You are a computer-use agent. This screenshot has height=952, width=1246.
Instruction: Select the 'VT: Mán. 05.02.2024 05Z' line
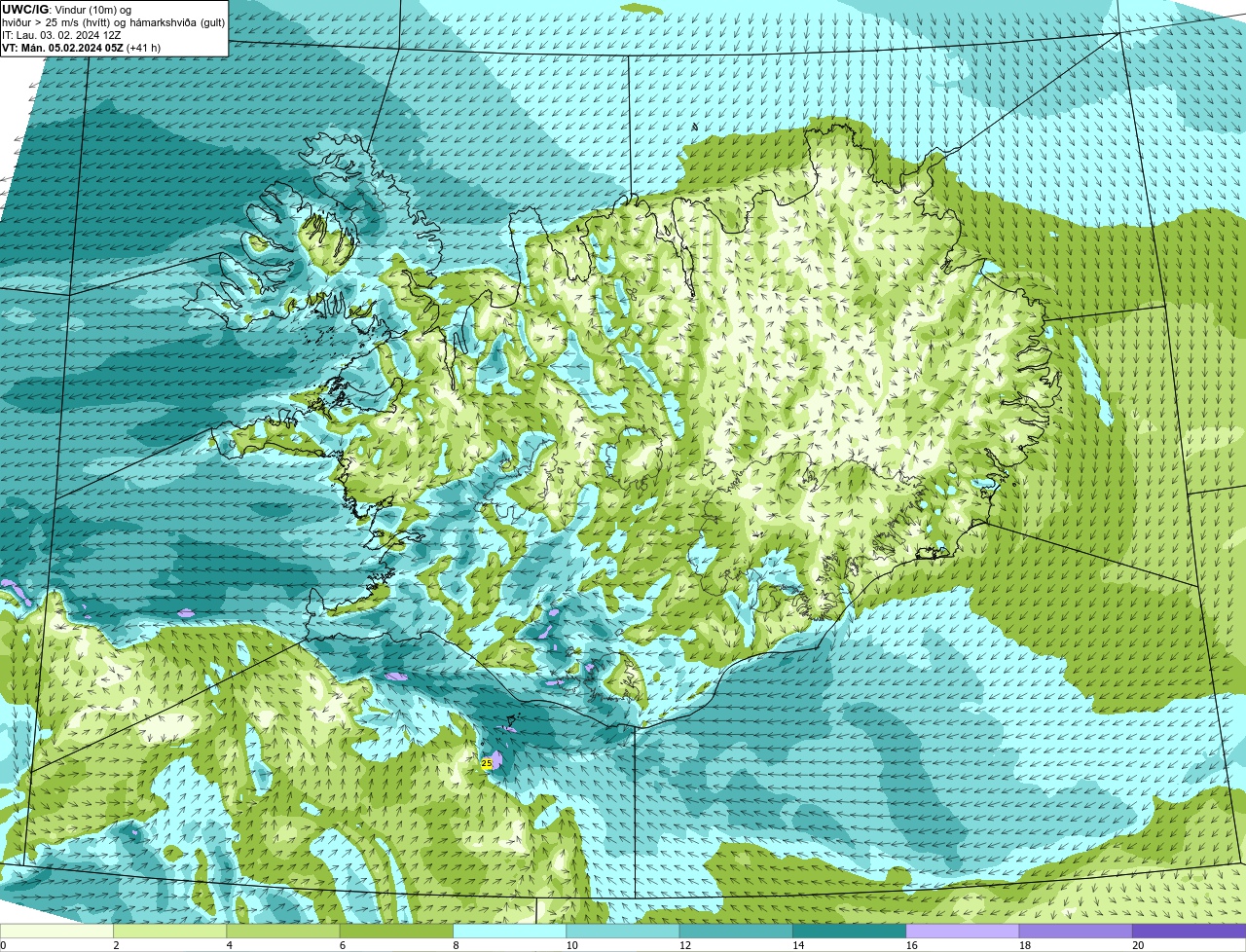click(x=62, y=47)
